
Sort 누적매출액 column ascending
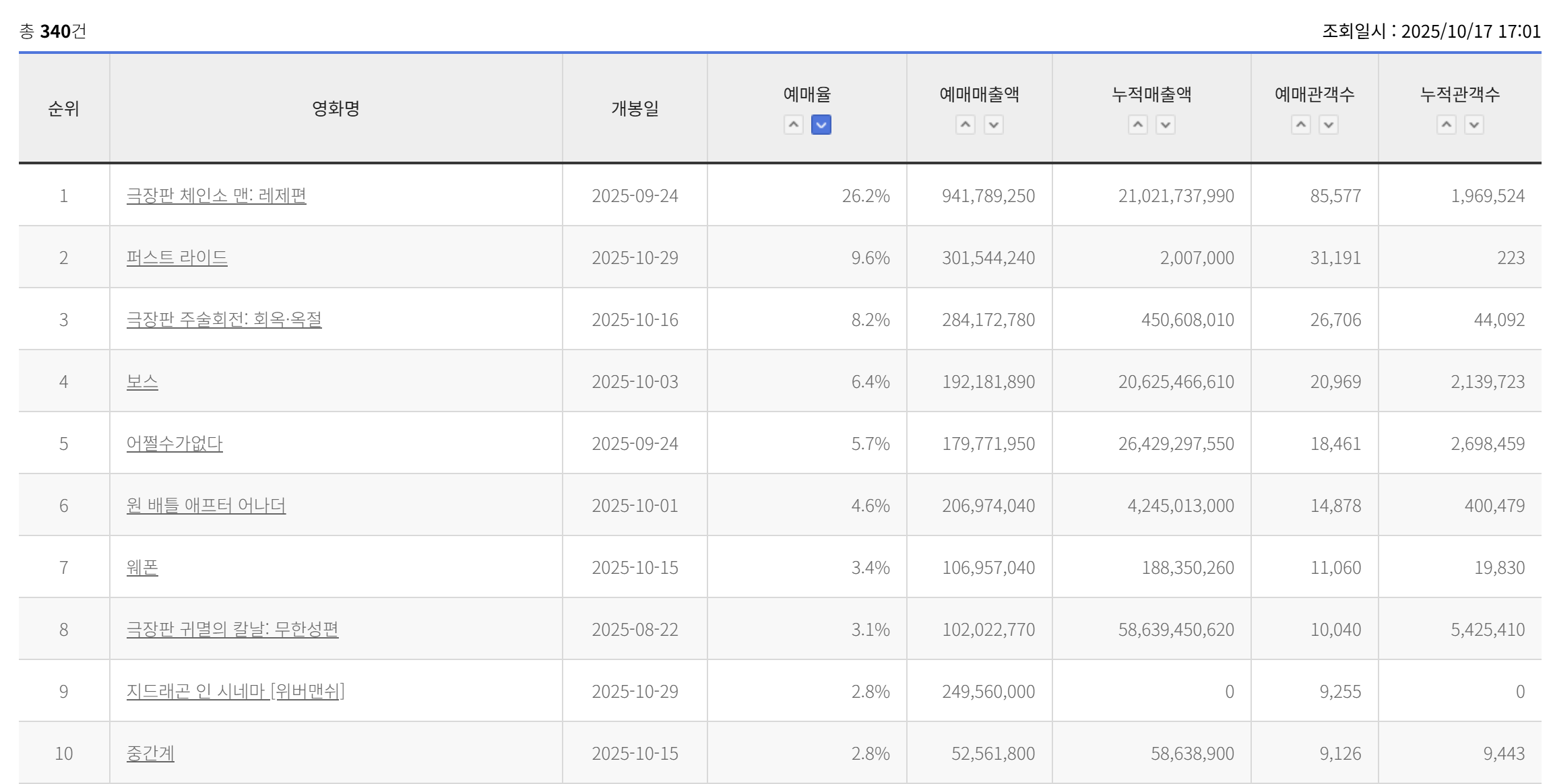[1137, 125]
